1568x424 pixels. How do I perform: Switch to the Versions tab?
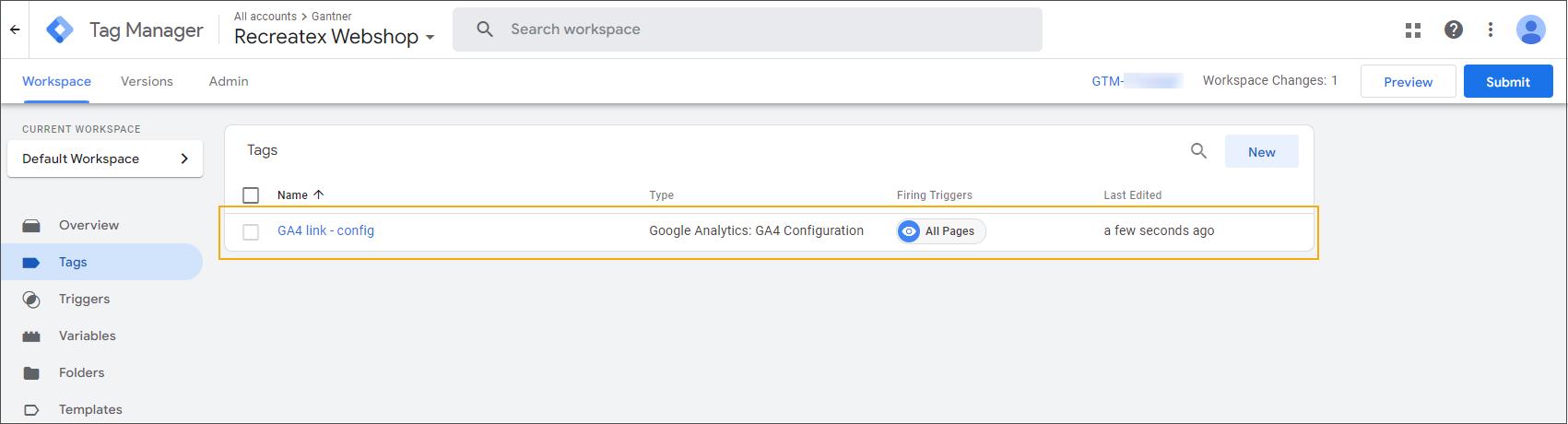tap(147, 81)
